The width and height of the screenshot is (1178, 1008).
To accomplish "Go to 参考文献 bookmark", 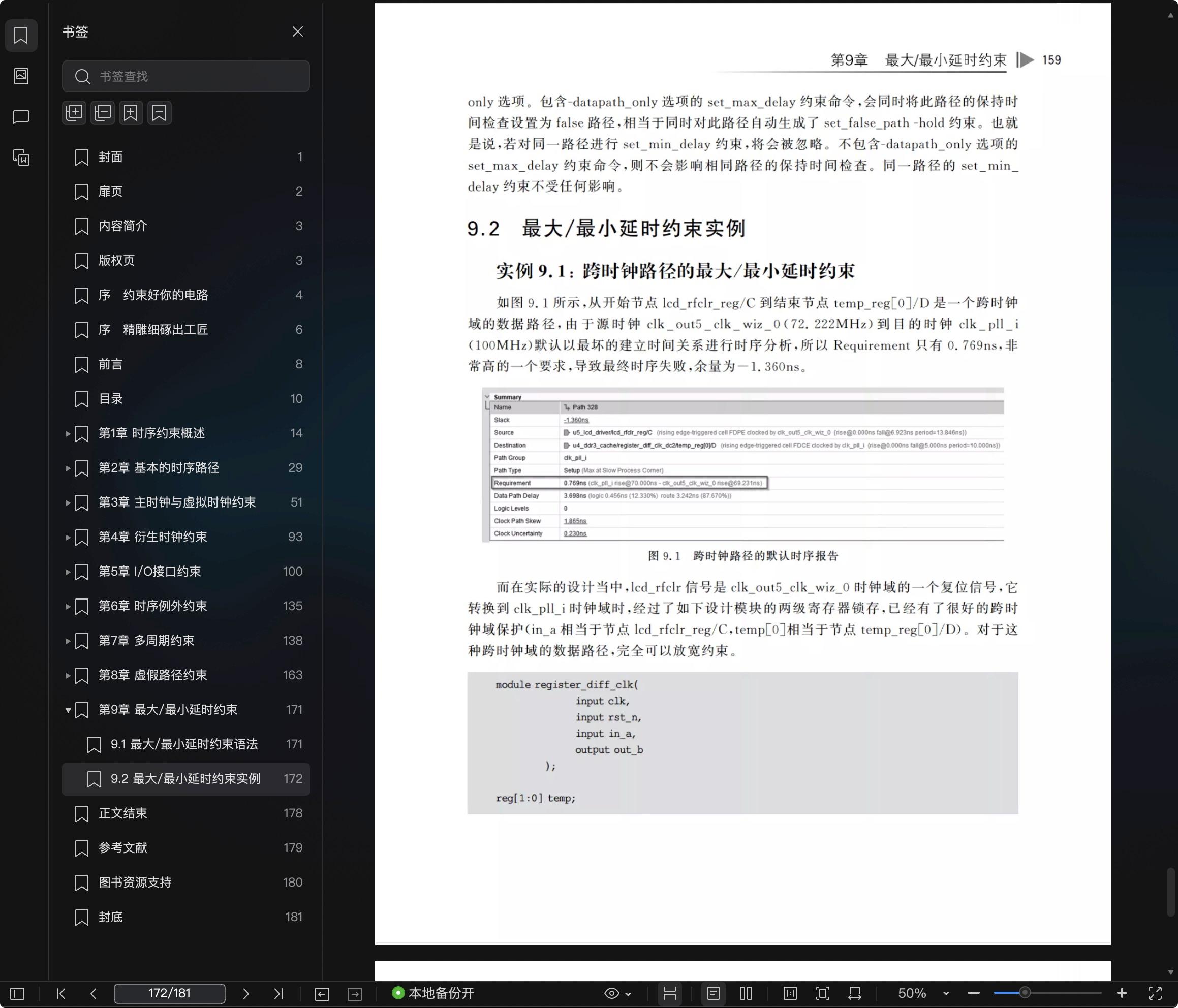I will 186,848.
